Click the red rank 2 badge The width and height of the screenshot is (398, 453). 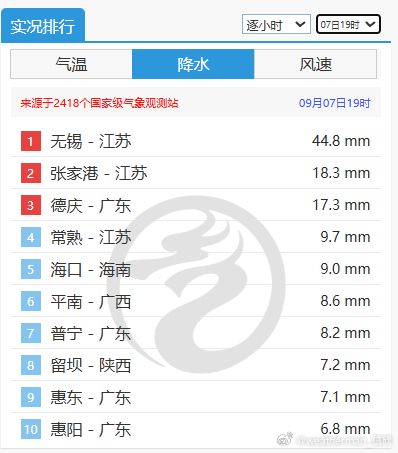coord(31,173)
